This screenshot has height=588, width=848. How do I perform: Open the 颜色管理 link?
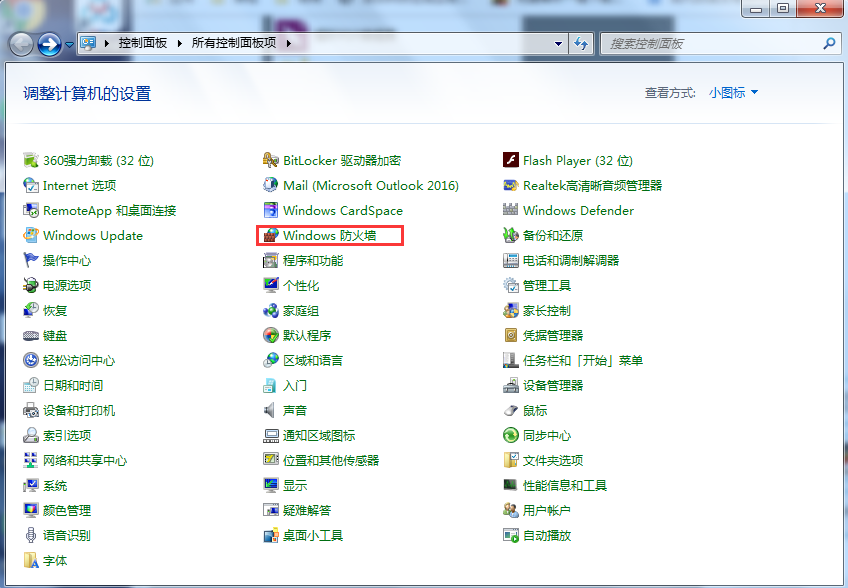click(x=67, y=510)
